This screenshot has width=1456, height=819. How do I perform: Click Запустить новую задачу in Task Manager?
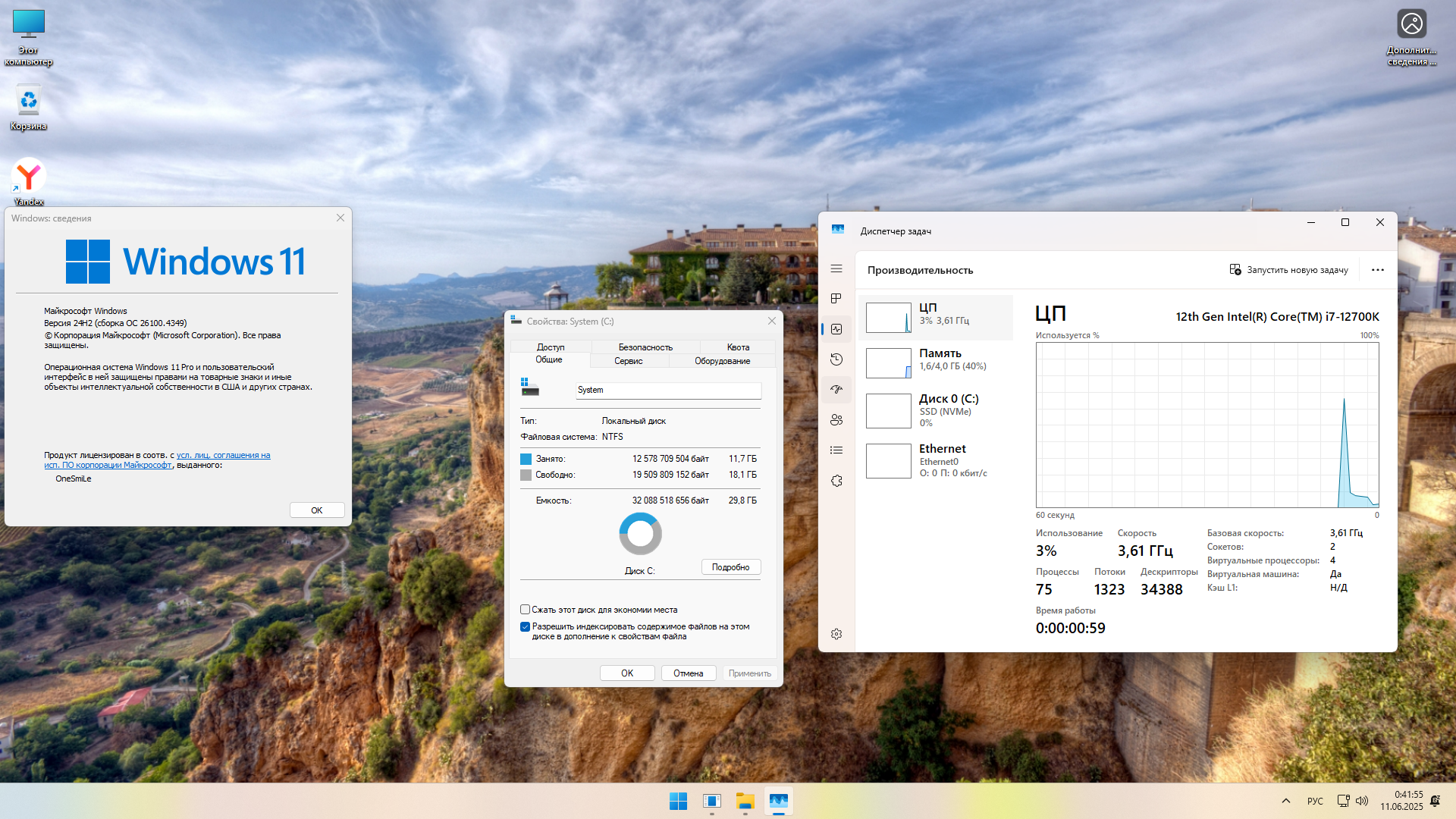(x=1288, y=269)
